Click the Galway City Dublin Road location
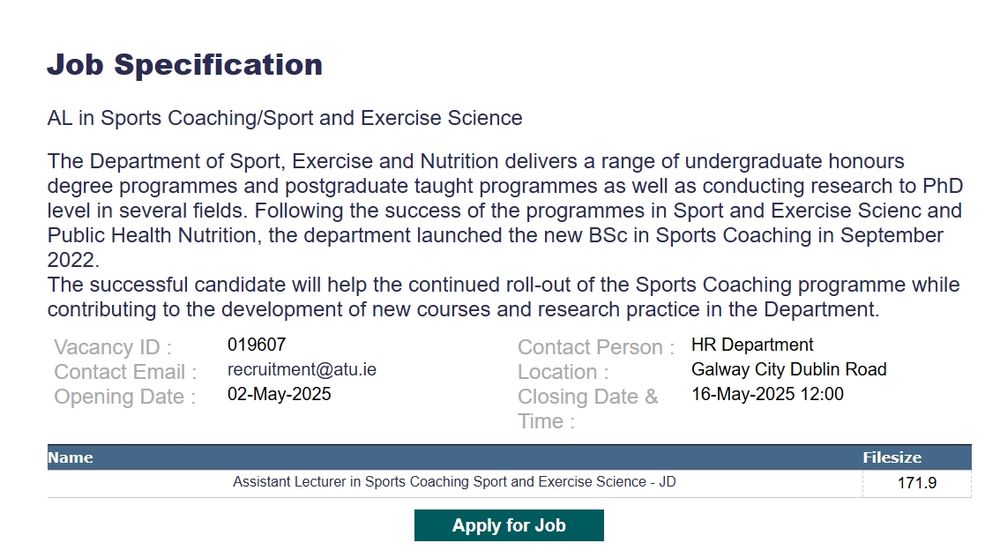1000x556 pixels. (x=789, y=369)
